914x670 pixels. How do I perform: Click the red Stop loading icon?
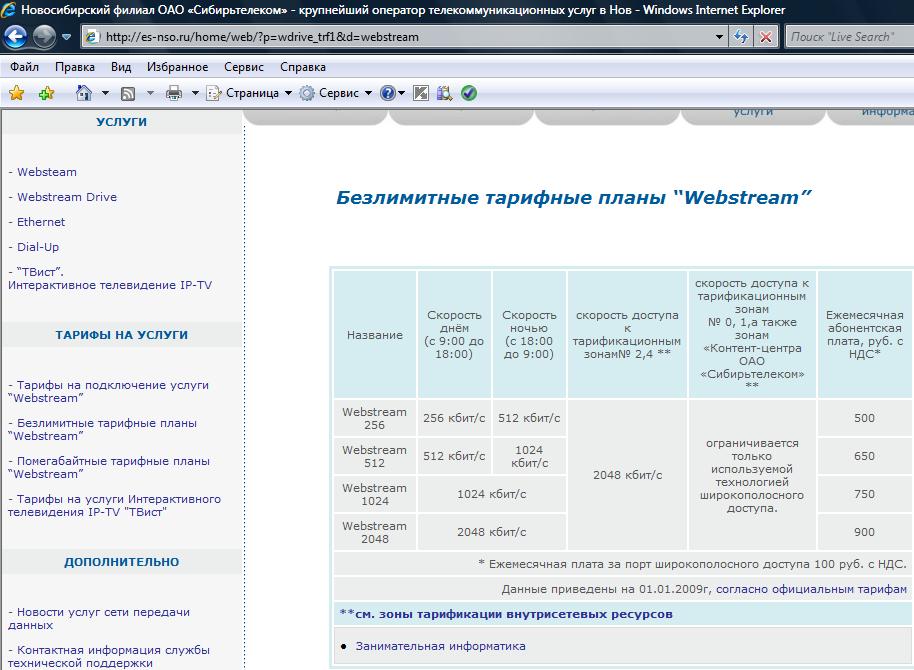coord(766,37)
